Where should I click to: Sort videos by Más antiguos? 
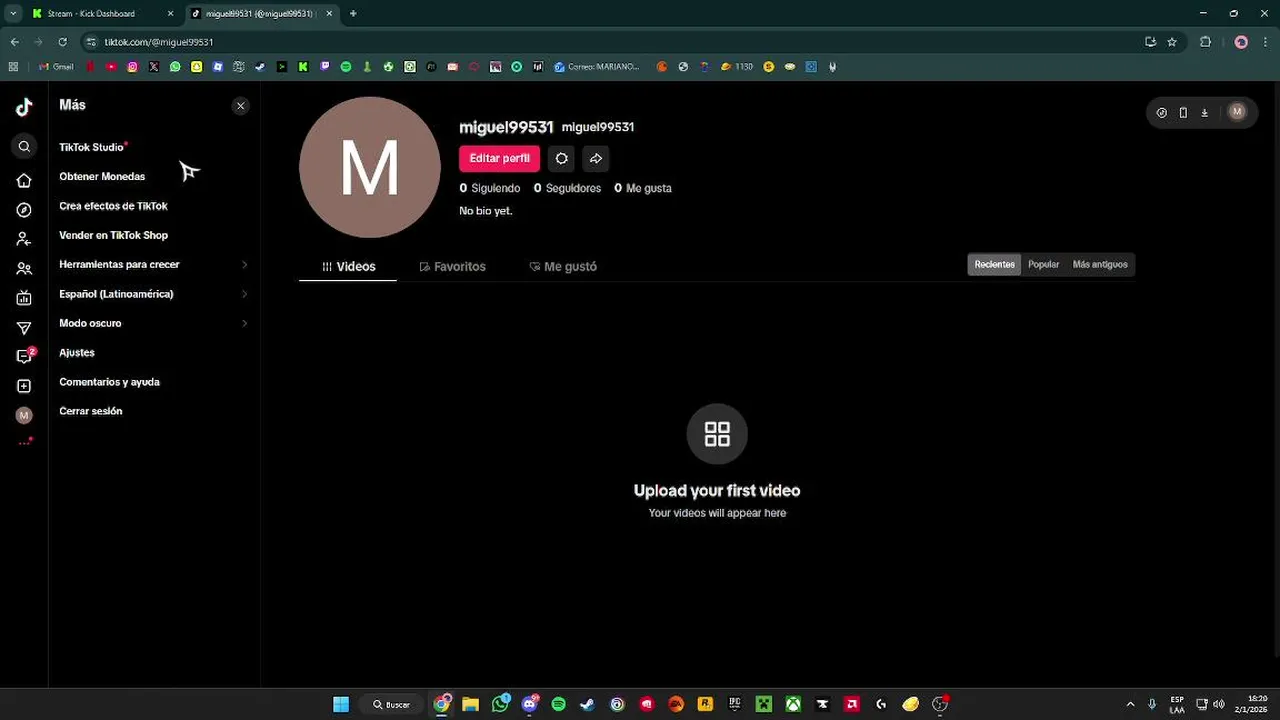pos(1100,265)
